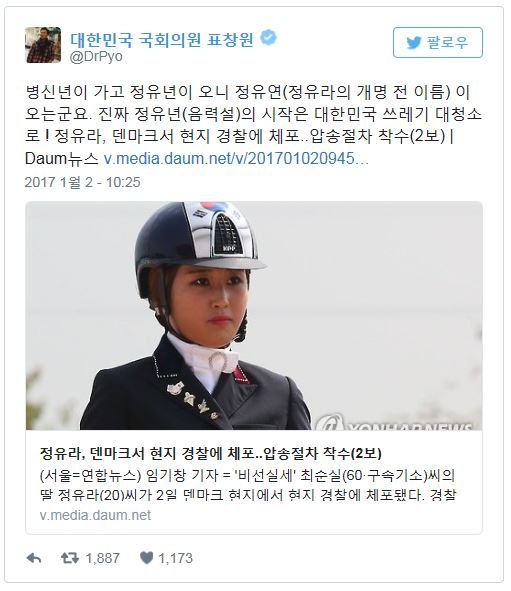Open the v.media.daum.net/v/201701020945 link in the tweet
Screen dimensions: 511x591
point(236,159)
